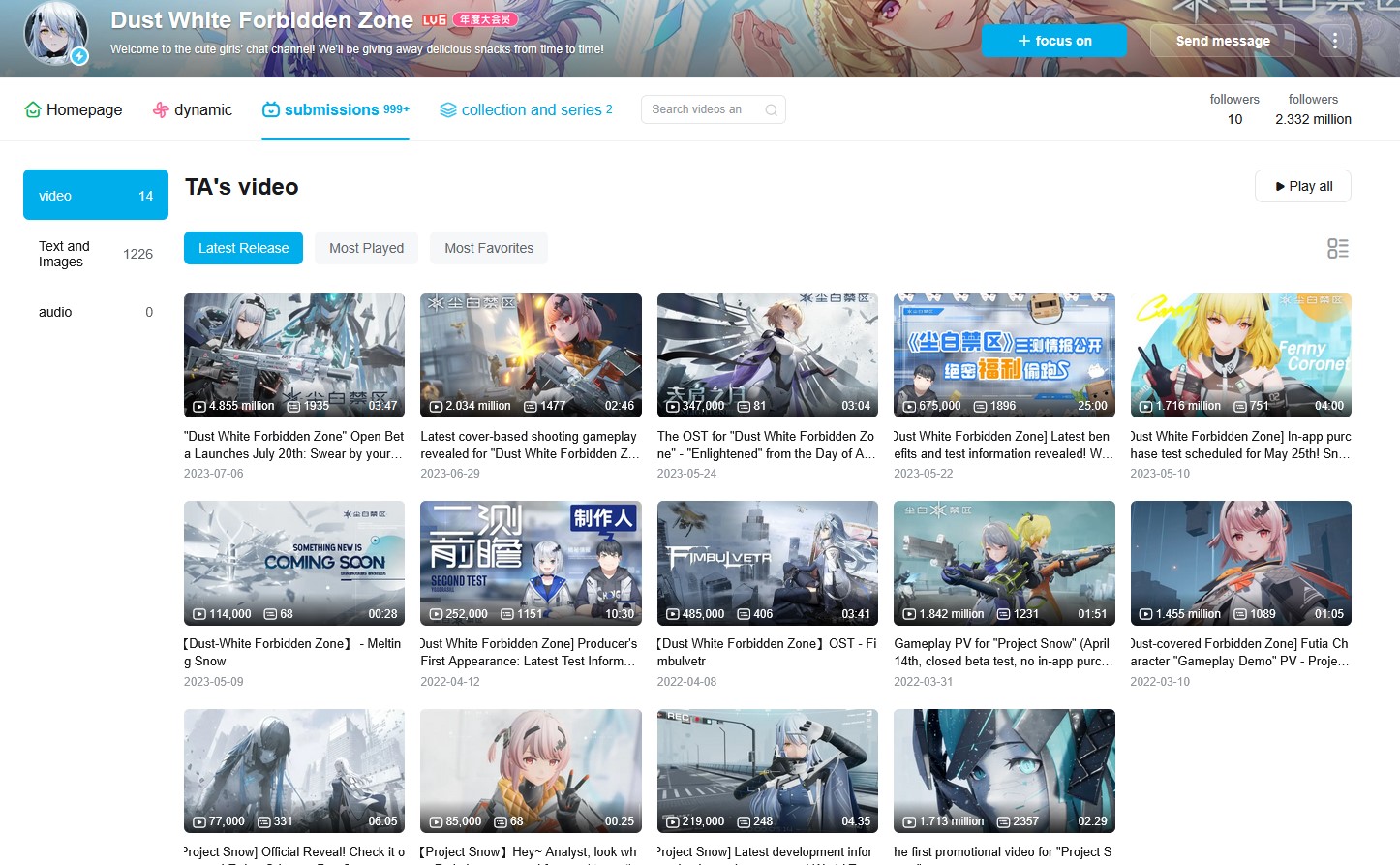The height and width of the screenshot is (865, 1400).
Task: Open the 06:05 Official Reveal thumbnail
Action: (294, 771)
